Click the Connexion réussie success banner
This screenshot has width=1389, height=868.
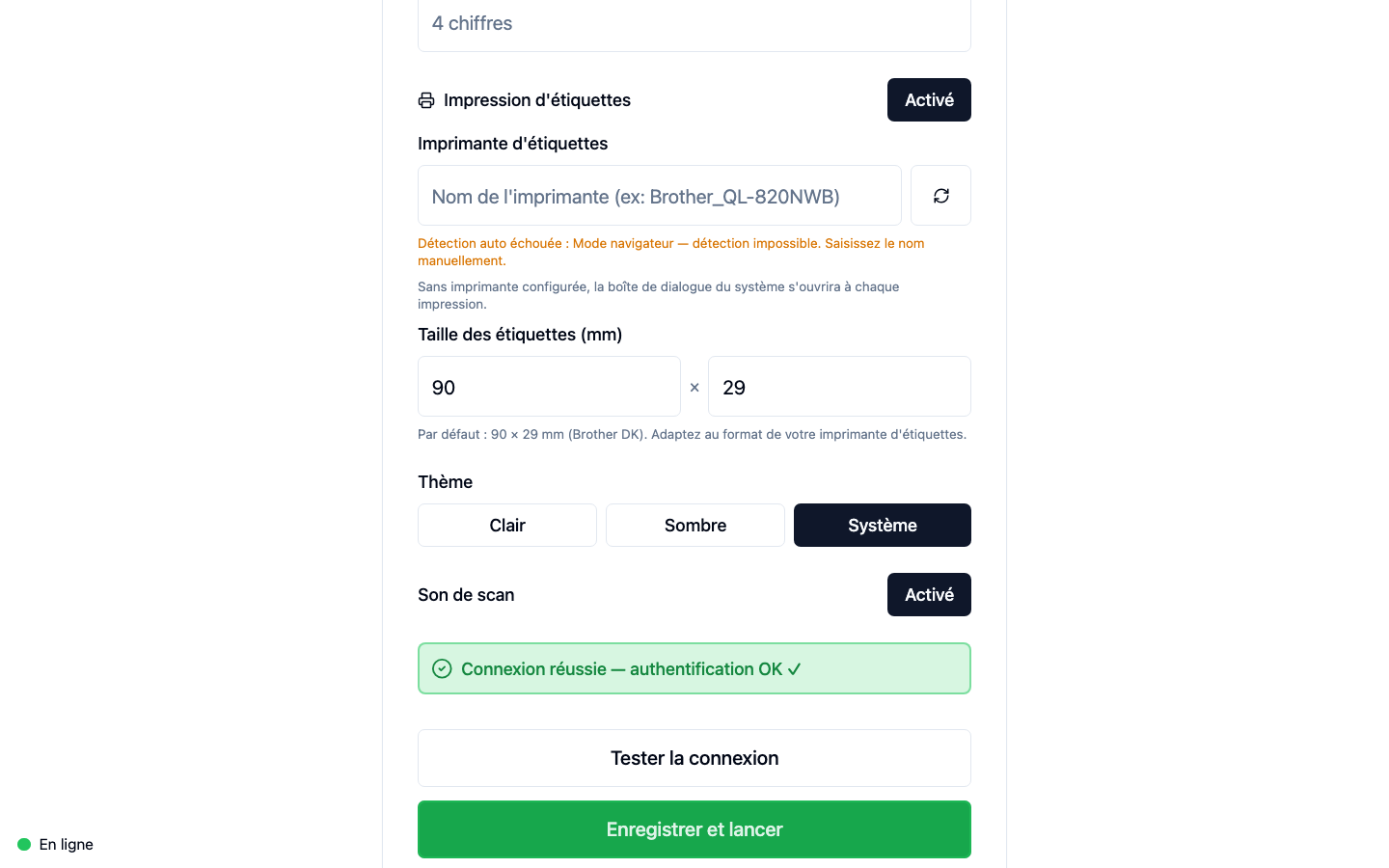click(694, 668)
